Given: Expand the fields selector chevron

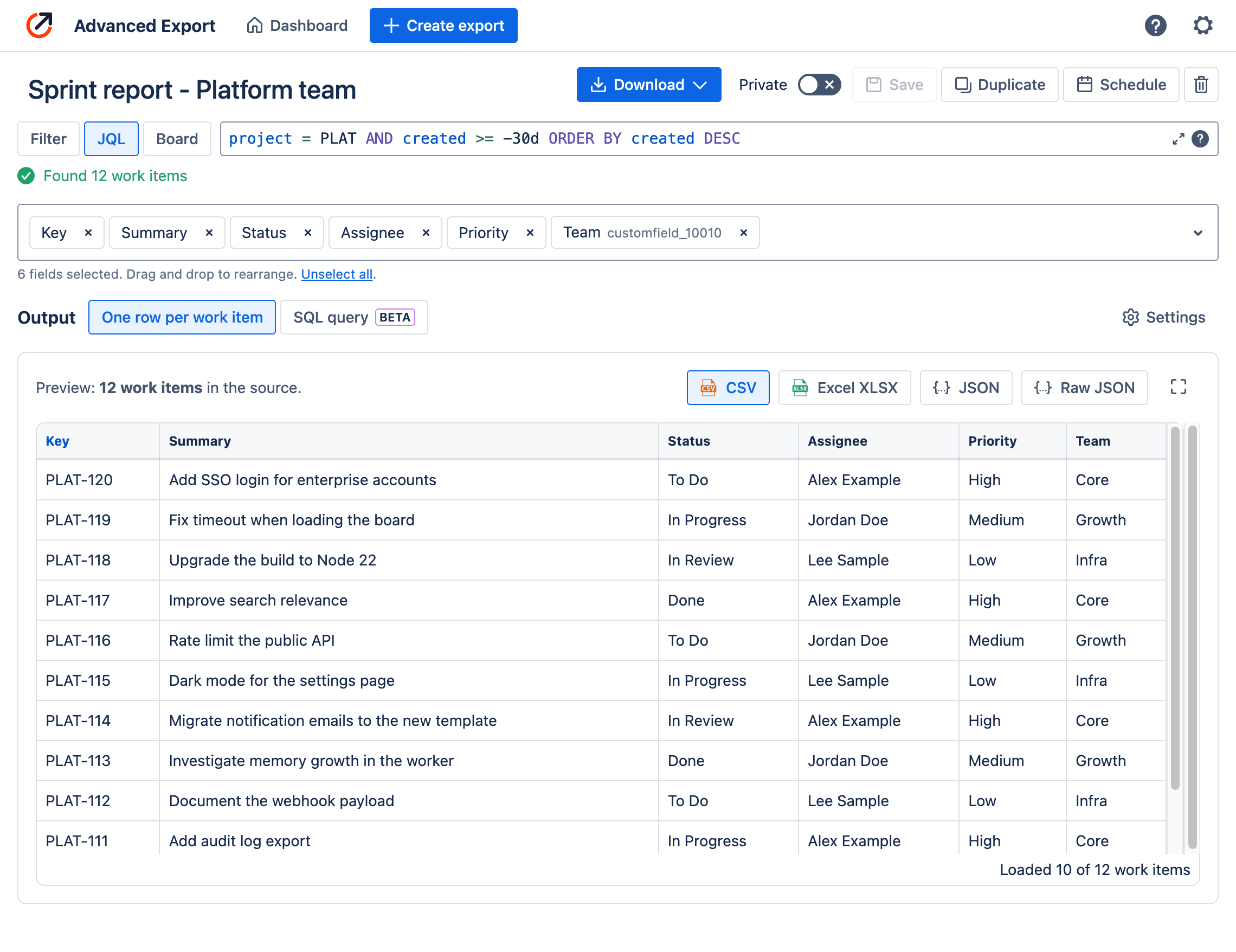Looking at the screenshot, I should [1198, 233].
